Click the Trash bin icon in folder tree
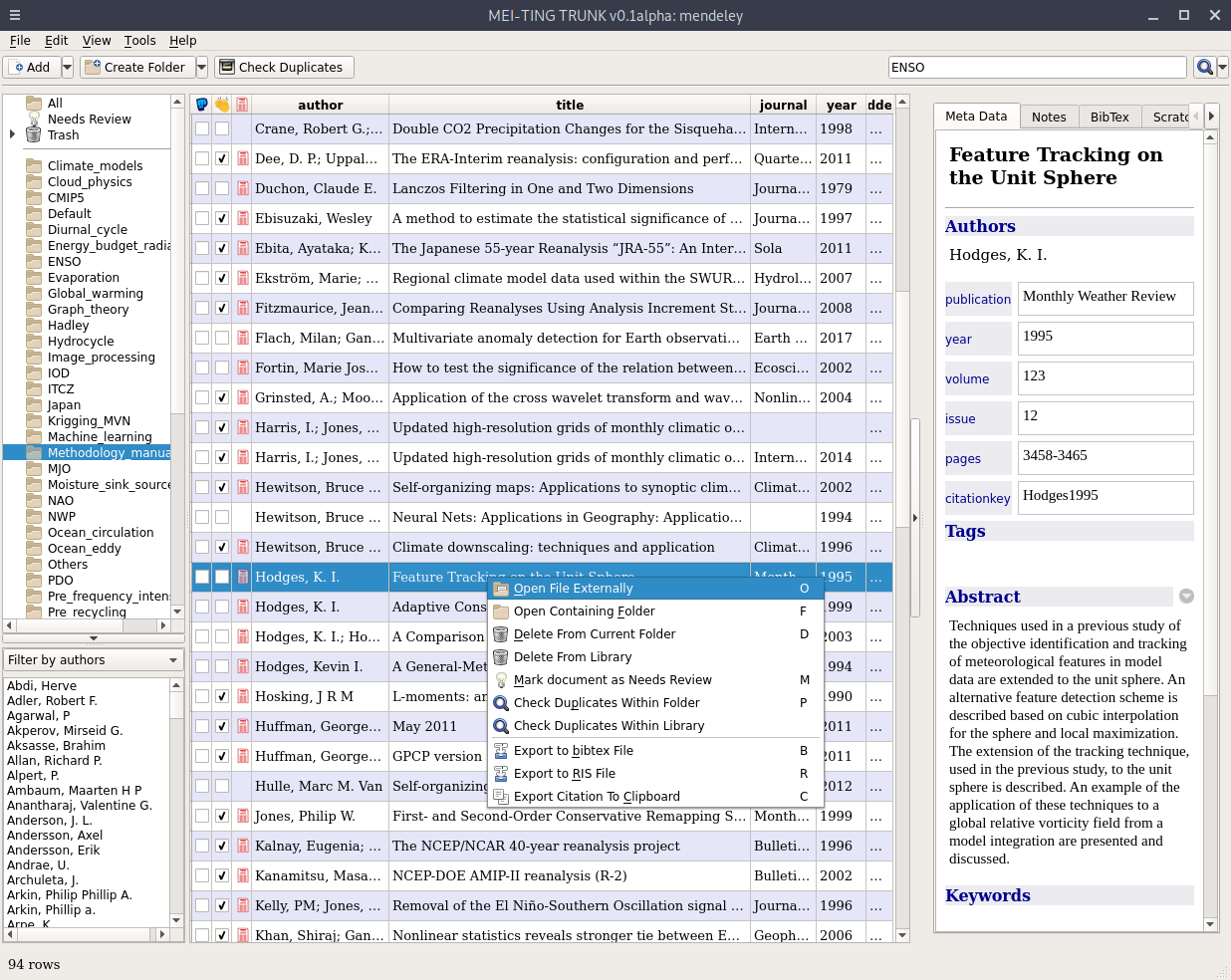 tap(34, 134)
